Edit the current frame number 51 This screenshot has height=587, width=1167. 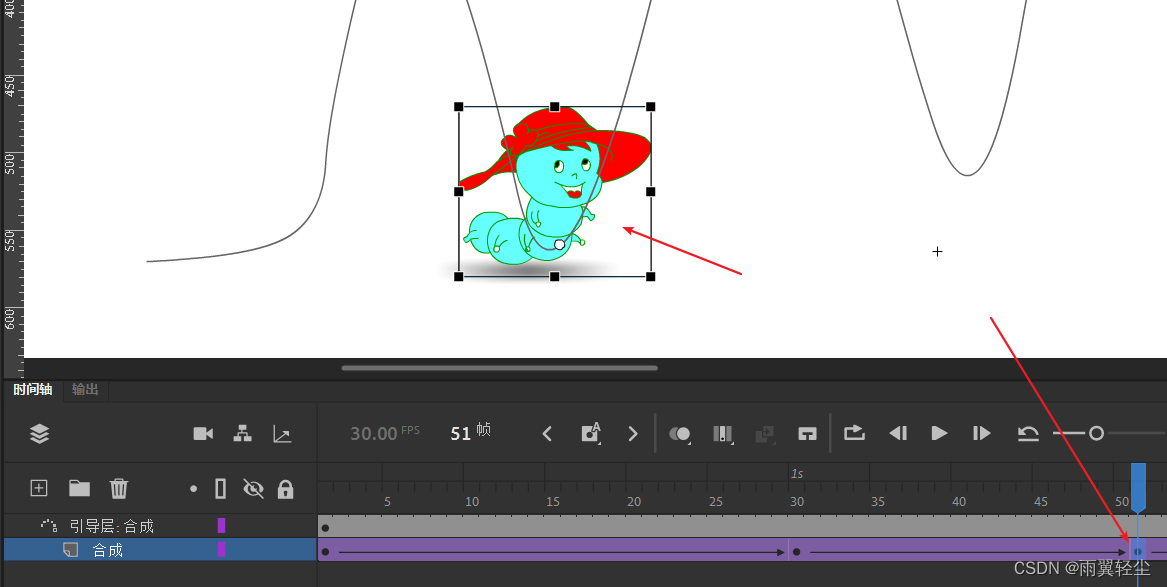pyautogui.click(x=461, y=434)
